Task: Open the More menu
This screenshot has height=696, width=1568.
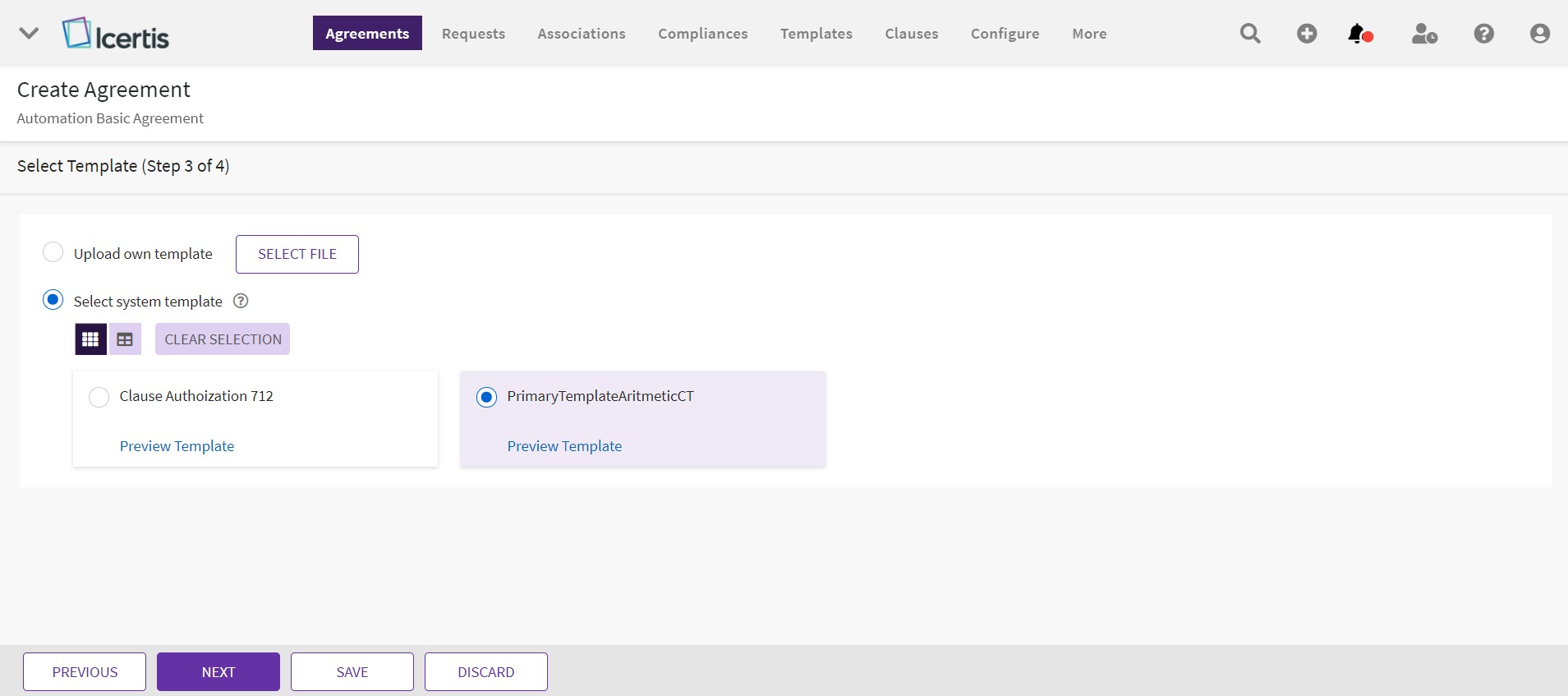Action: click(1088, 34)
